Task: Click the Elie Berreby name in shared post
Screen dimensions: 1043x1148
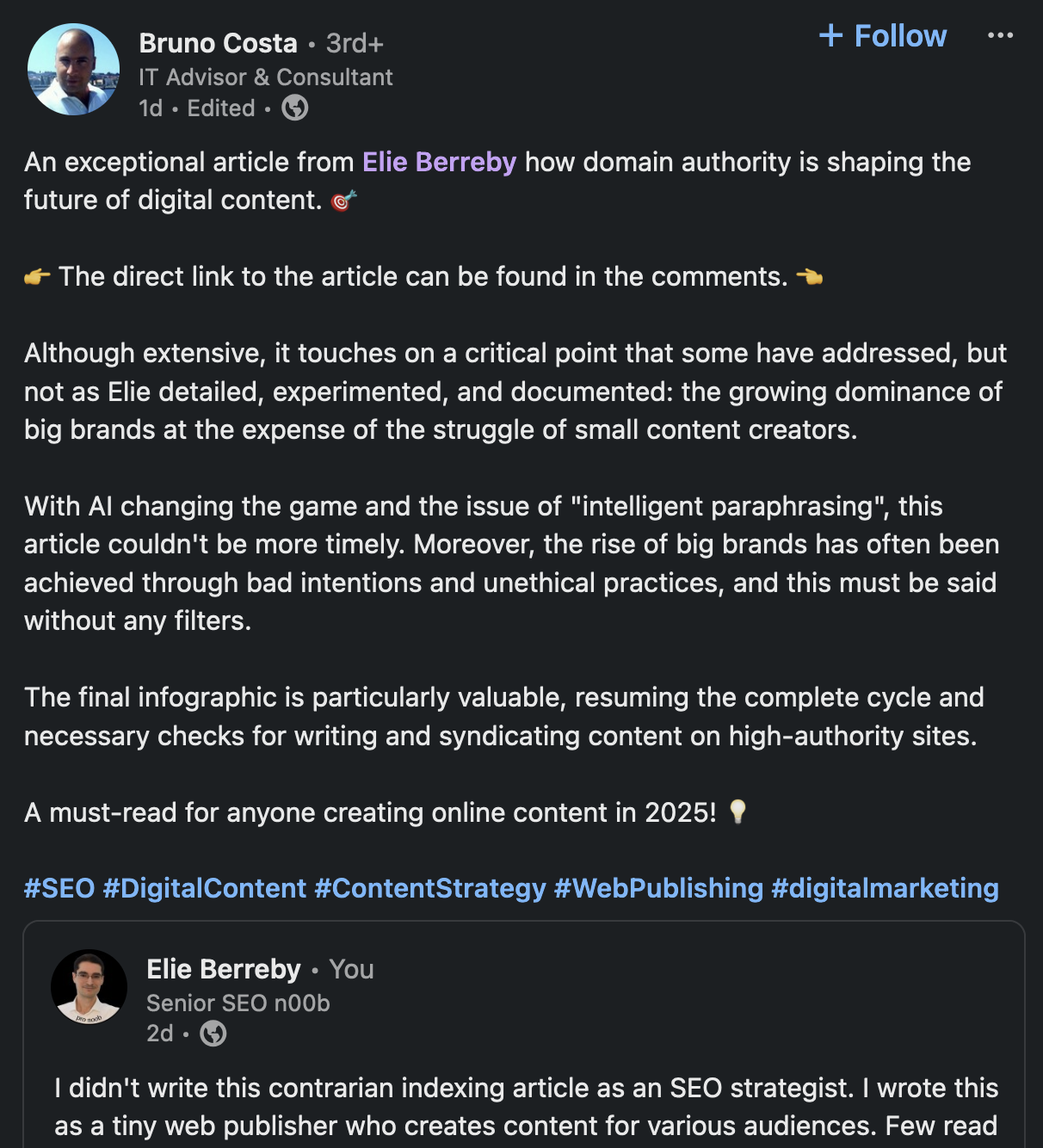Action: [x=224, y=969]
